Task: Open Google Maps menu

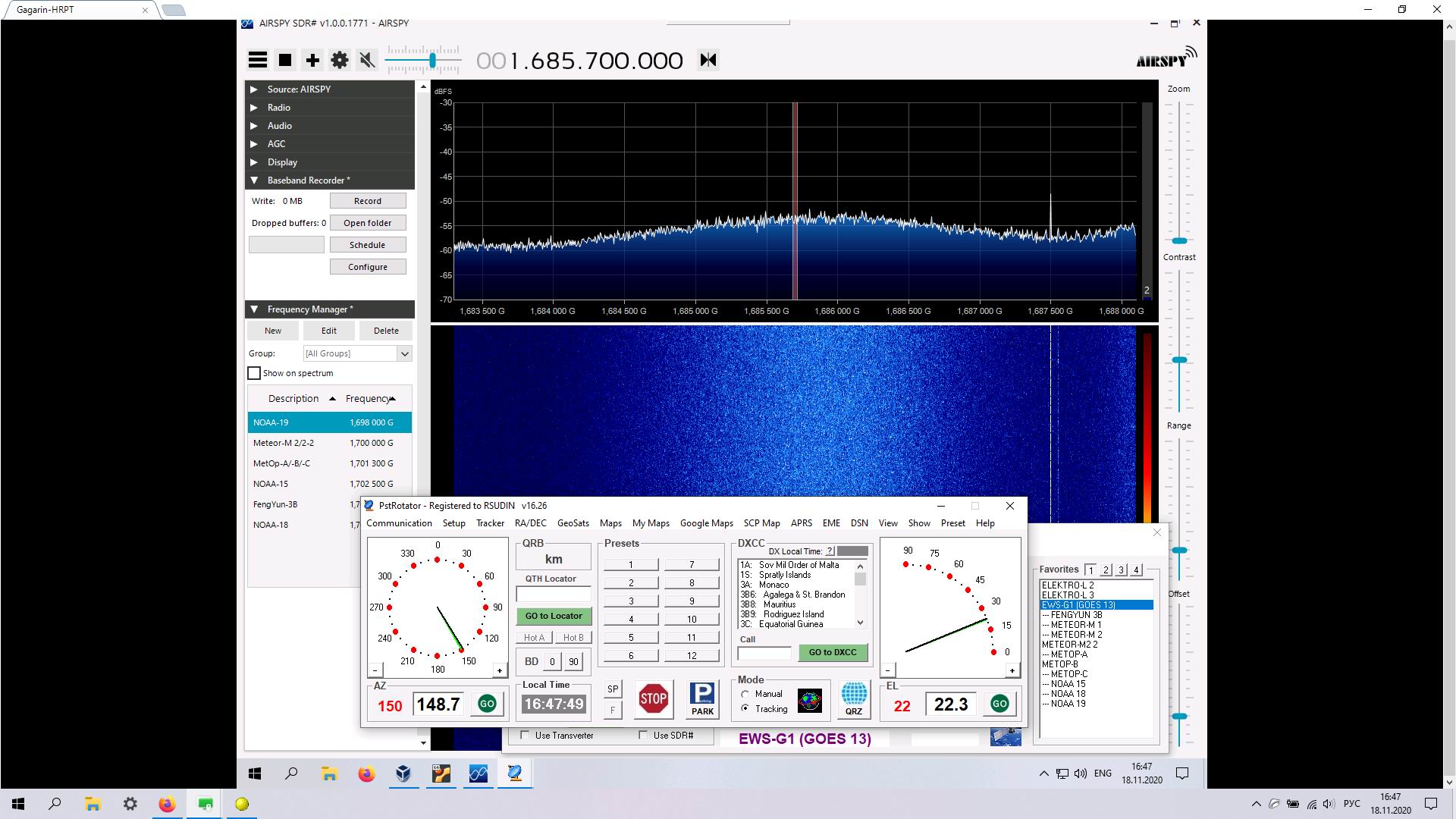Action: (706, 523)
